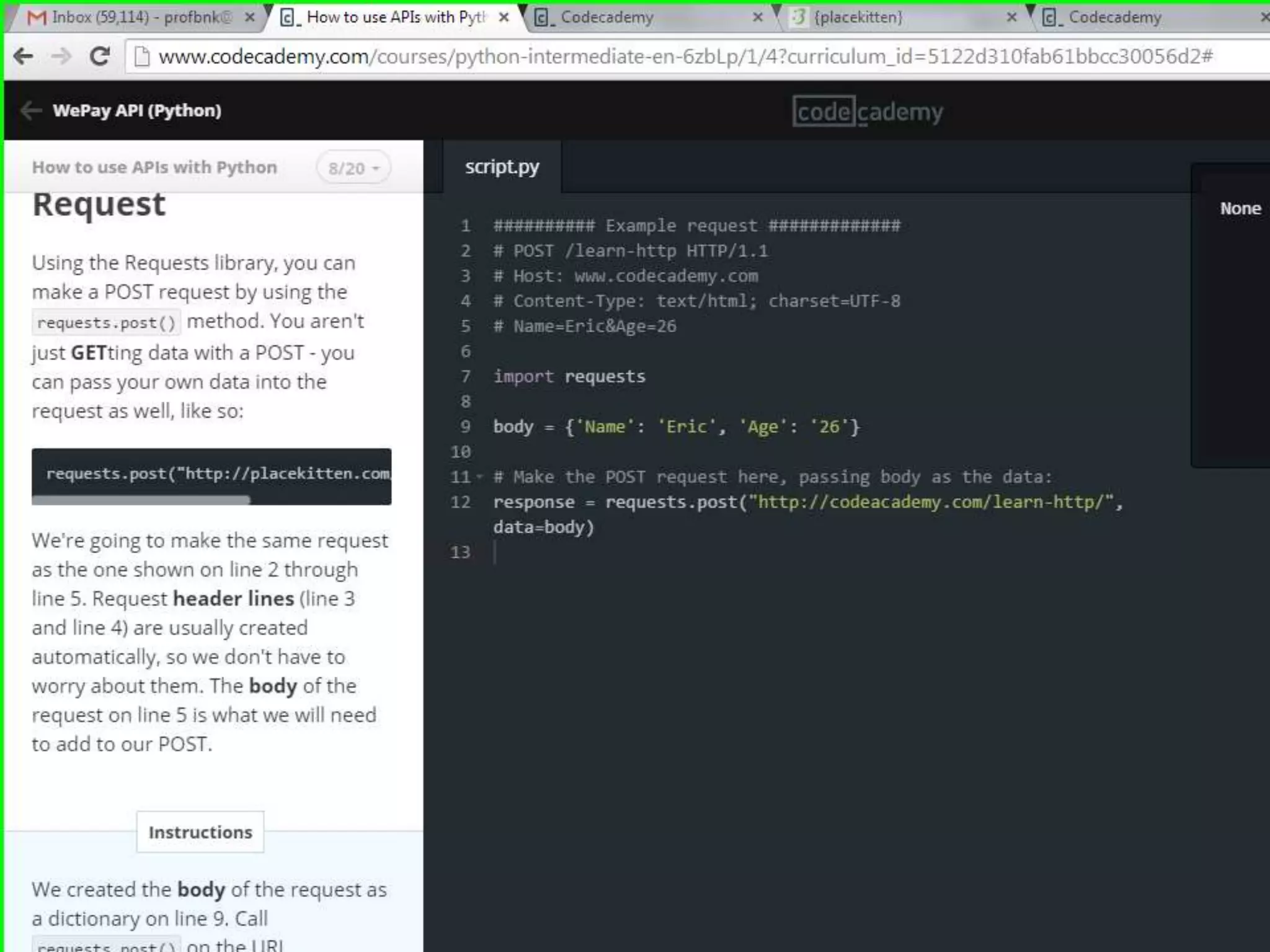1270x952 pixels.
Task: Click the Content-Type comment on line 4
Action: point(696,301)
